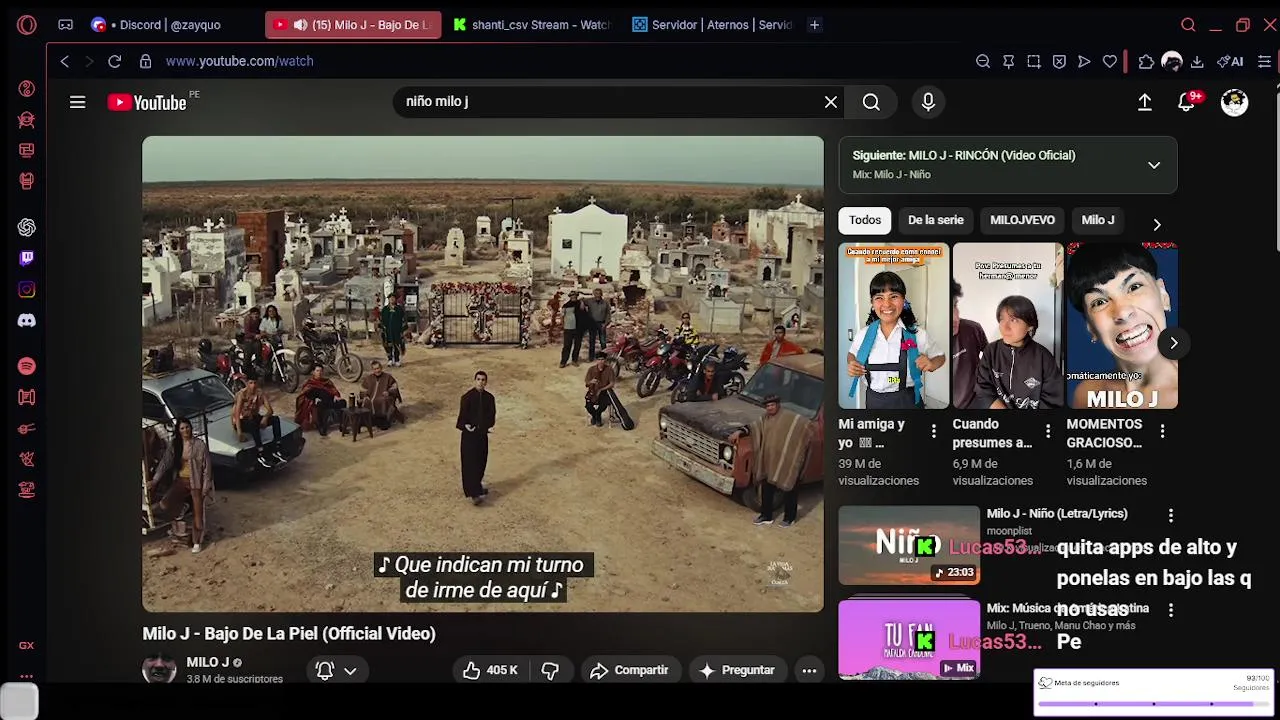The height and width of the screenshot is (720, 1280).
Task: Select the 'De la serie' filter chip
Action: click(936, 220)
